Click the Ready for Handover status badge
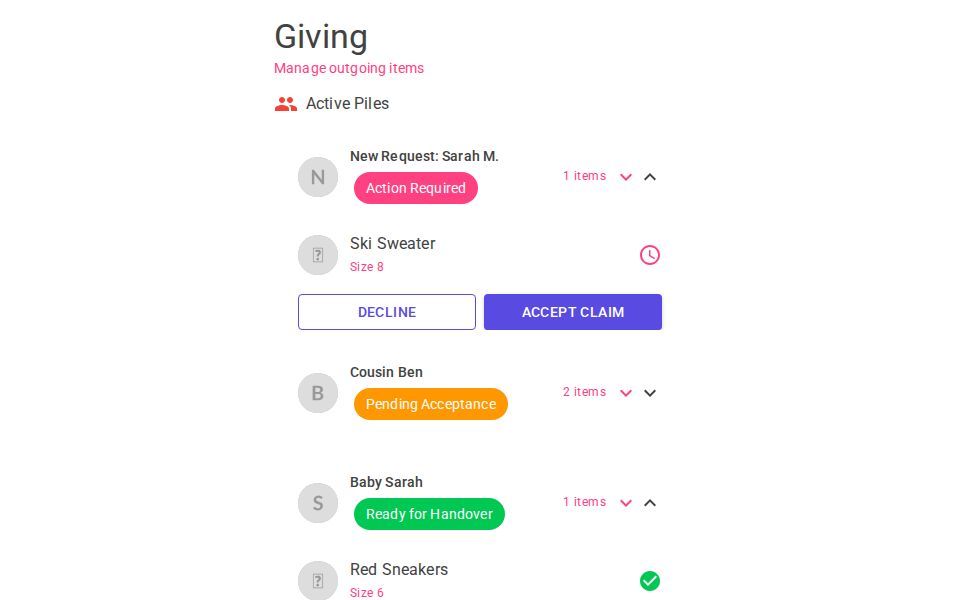The height and width of the screenshot is (600, 960). 429,514
